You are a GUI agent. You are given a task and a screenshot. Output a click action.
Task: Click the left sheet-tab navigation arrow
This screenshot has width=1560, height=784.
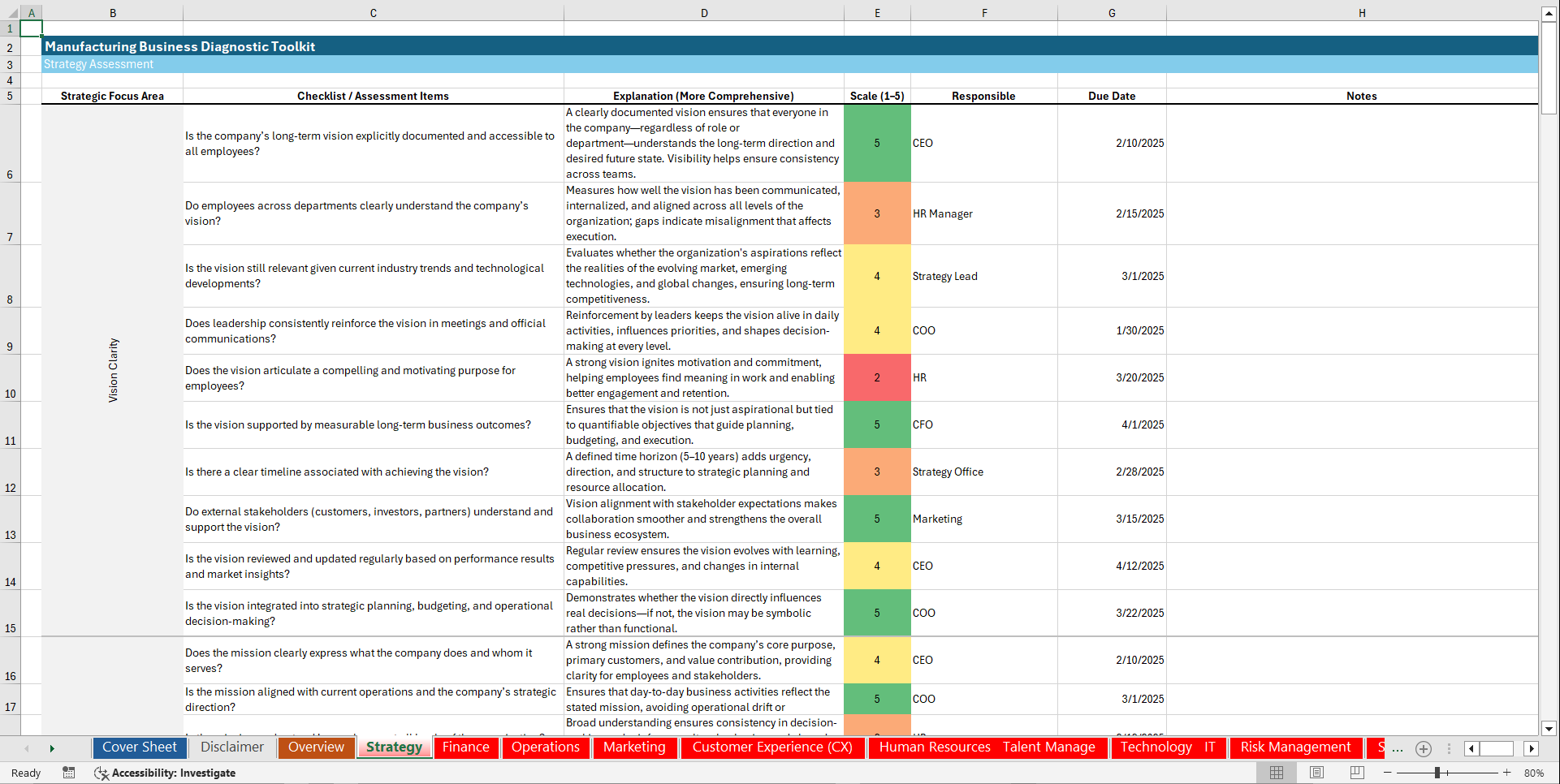28,748
